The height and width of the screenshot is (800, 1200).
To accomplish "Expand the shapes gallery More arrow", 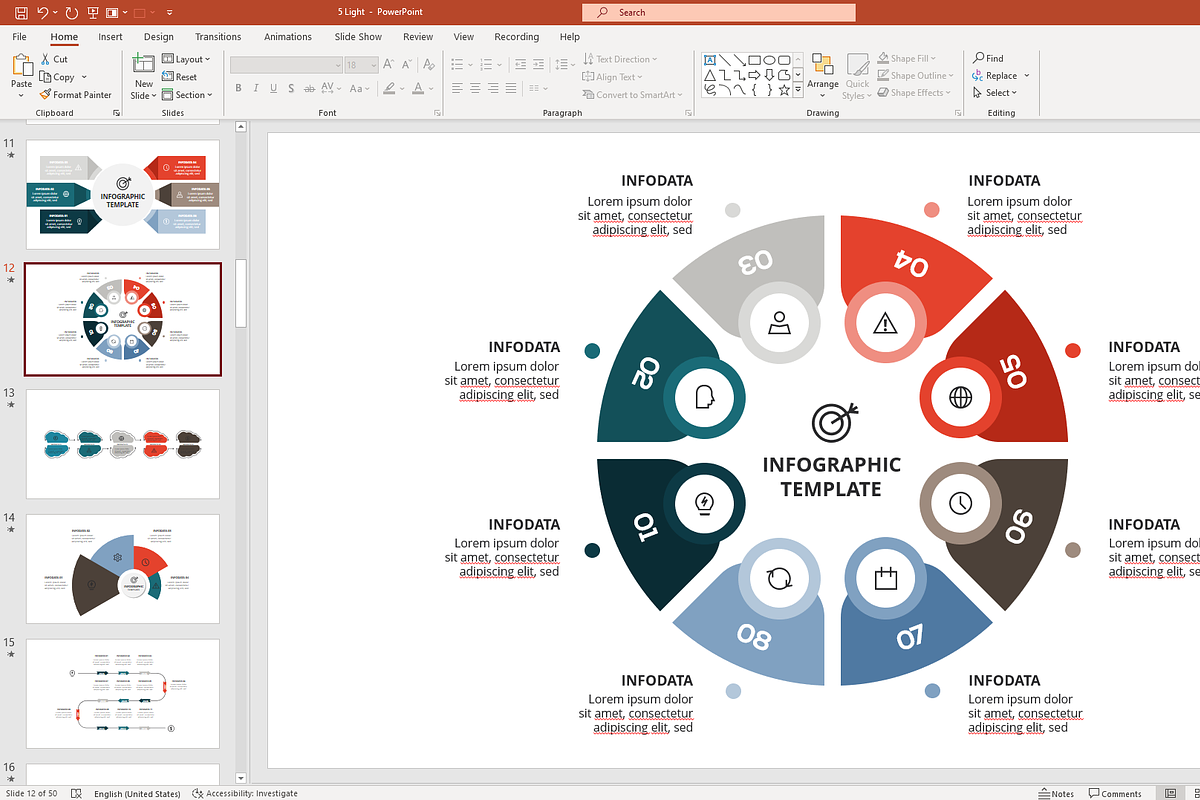I will (798, 90).
